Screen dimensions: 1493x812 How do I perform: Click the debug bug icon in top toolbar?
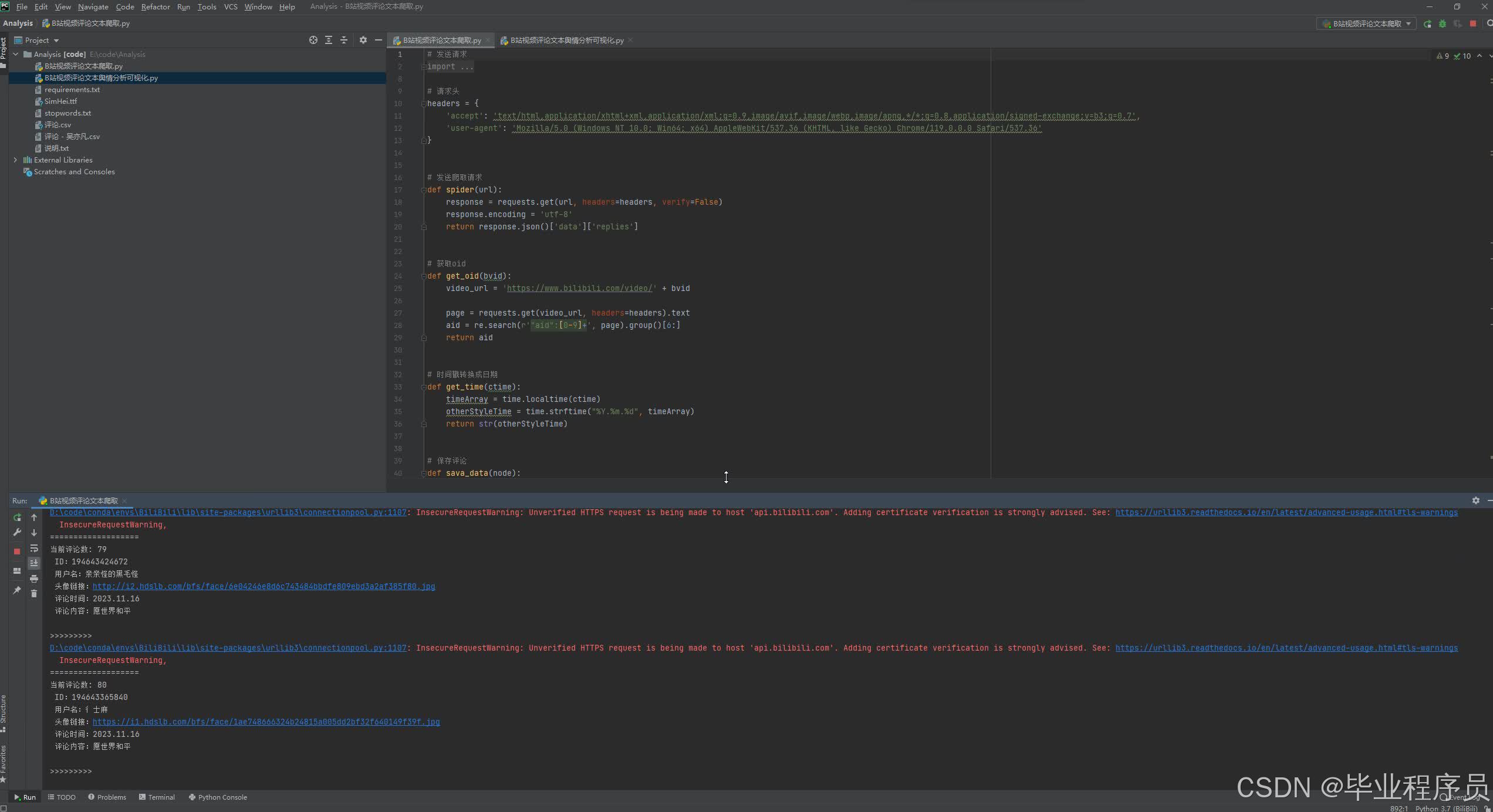pos(1443,24)
